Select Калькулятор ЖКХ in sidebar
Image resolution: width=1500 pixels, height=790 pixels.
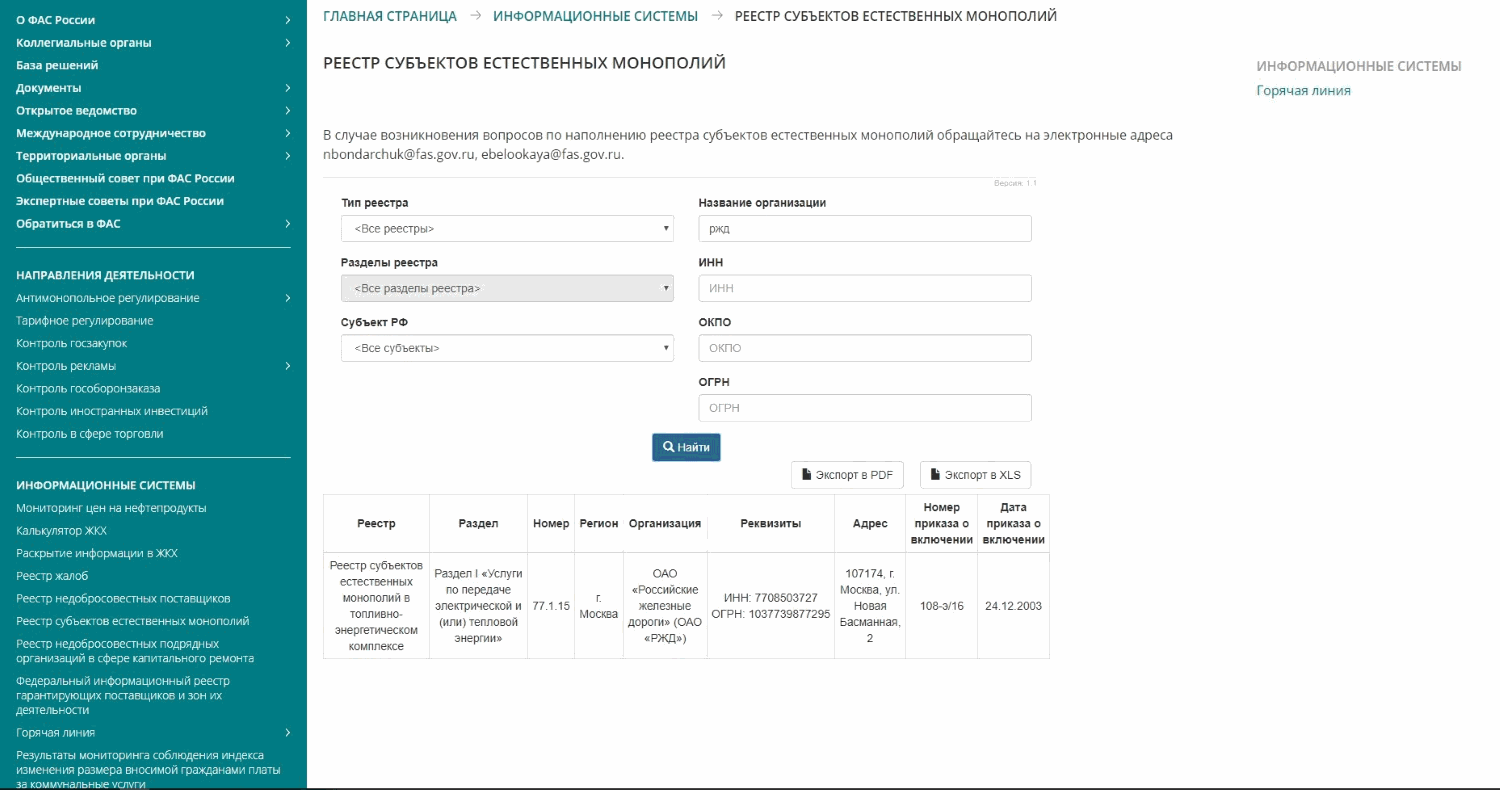(61, 531)
